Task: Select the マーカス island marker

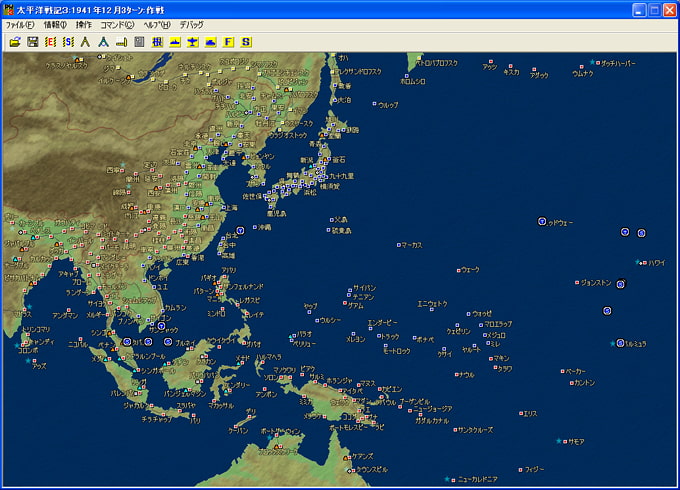Action: [x=399, y=244]
